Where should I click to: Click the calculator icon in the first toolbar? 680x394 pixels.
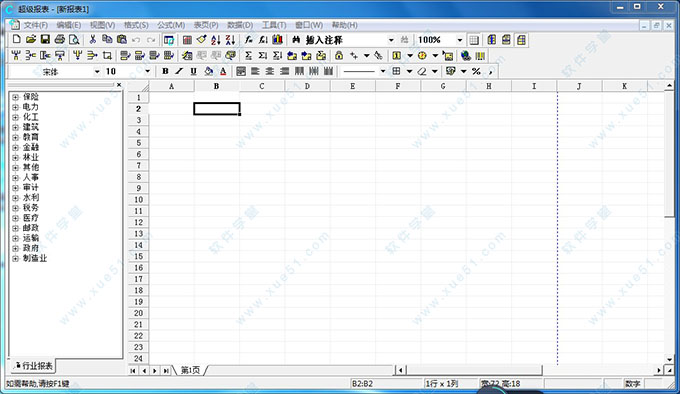coord(187,40)
